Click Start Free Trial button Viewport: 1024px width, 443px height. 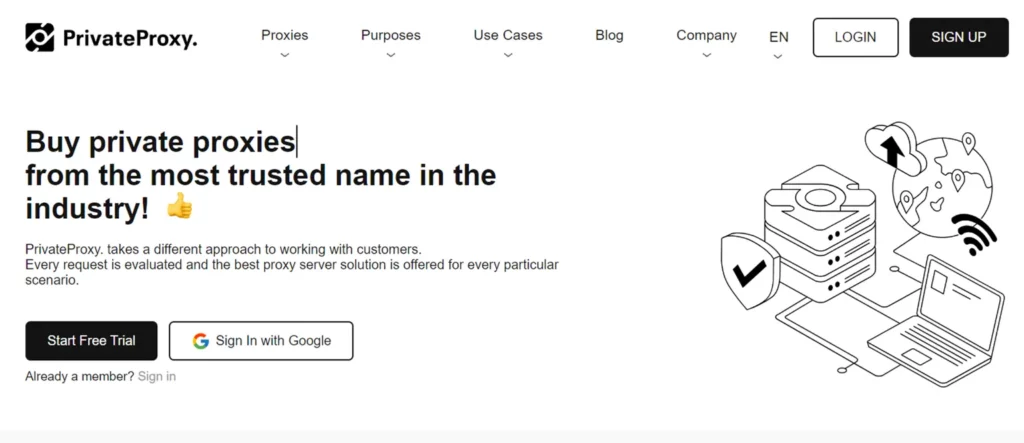point(92,341)
